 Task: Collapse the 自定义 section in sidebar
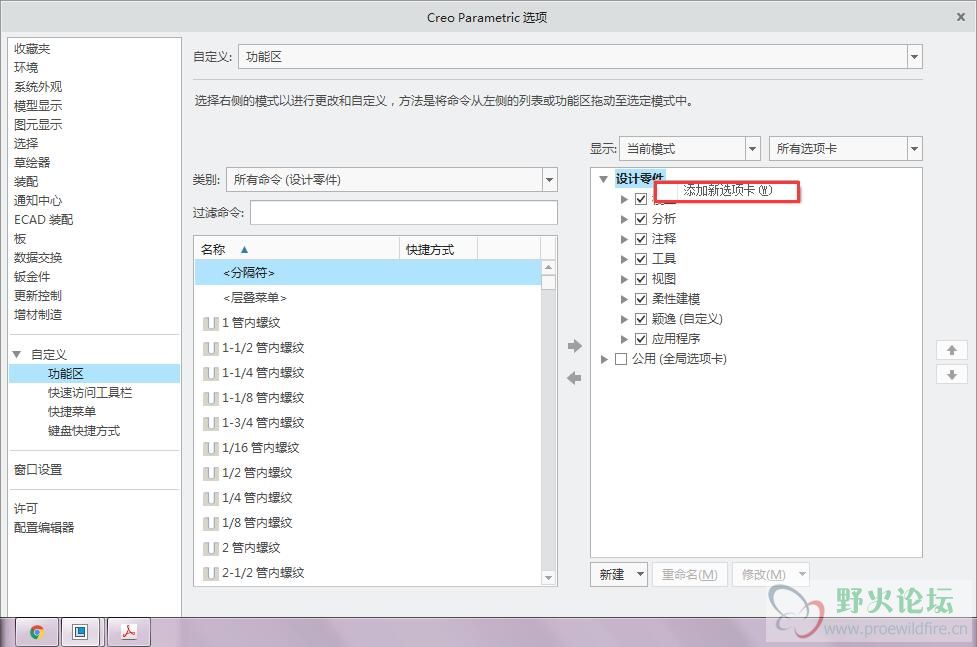[x=17, y=354]
